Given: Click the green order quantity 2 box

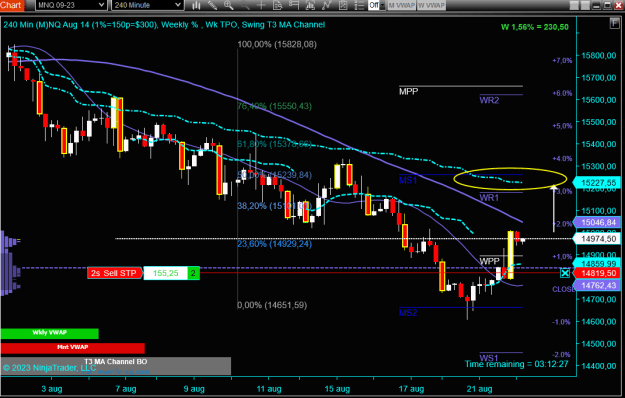Looking at the screenshot, I should [x=193, y=273].
